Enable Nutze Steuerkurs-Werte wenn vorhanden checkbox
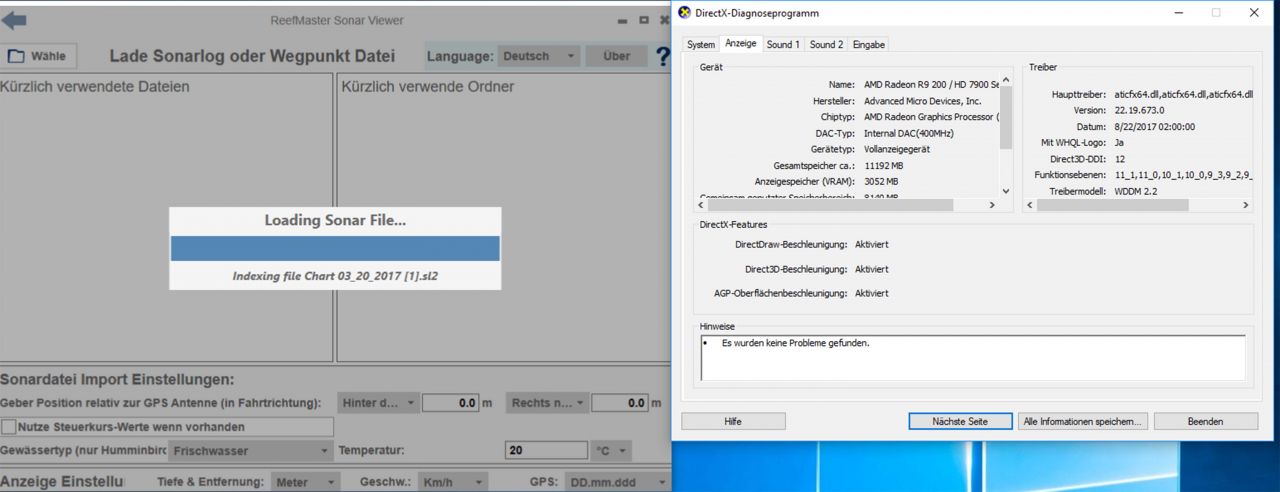 pyautogui.click(x=10, y=427)
